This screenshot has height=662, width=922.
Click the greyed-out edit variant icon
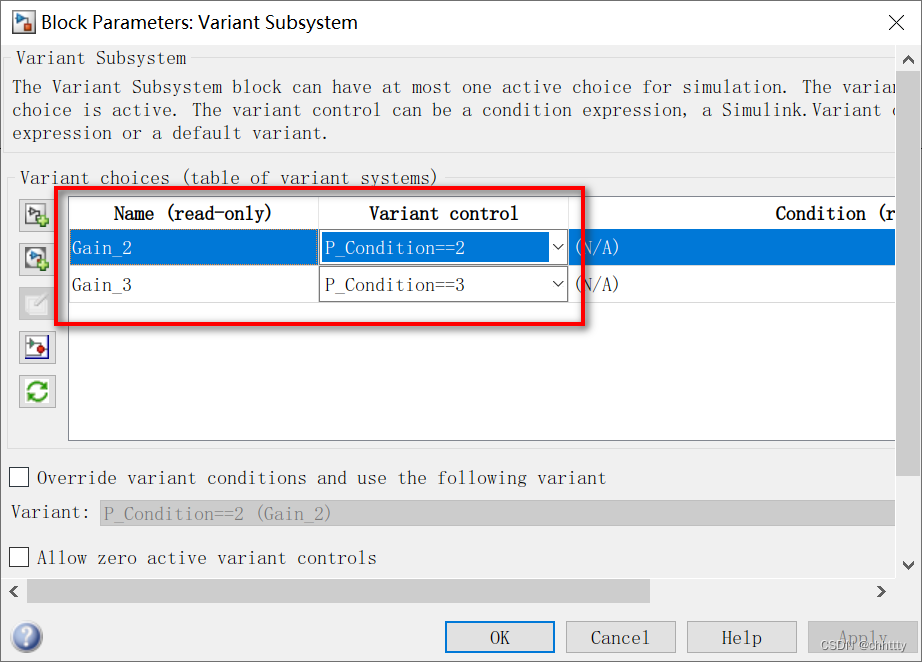37,303
